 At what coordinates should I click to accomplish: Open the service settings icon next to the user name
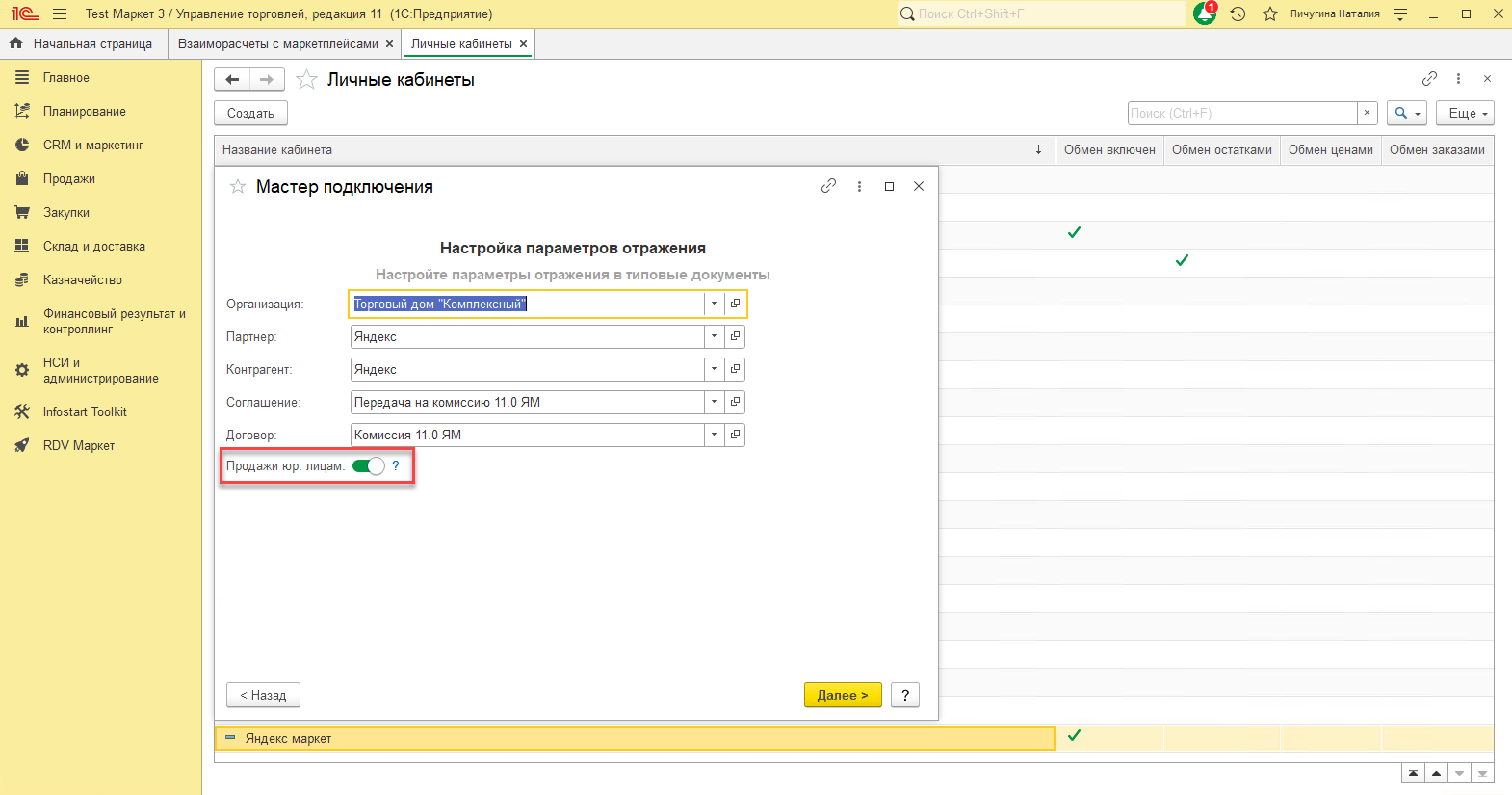tap(1400, 13)
